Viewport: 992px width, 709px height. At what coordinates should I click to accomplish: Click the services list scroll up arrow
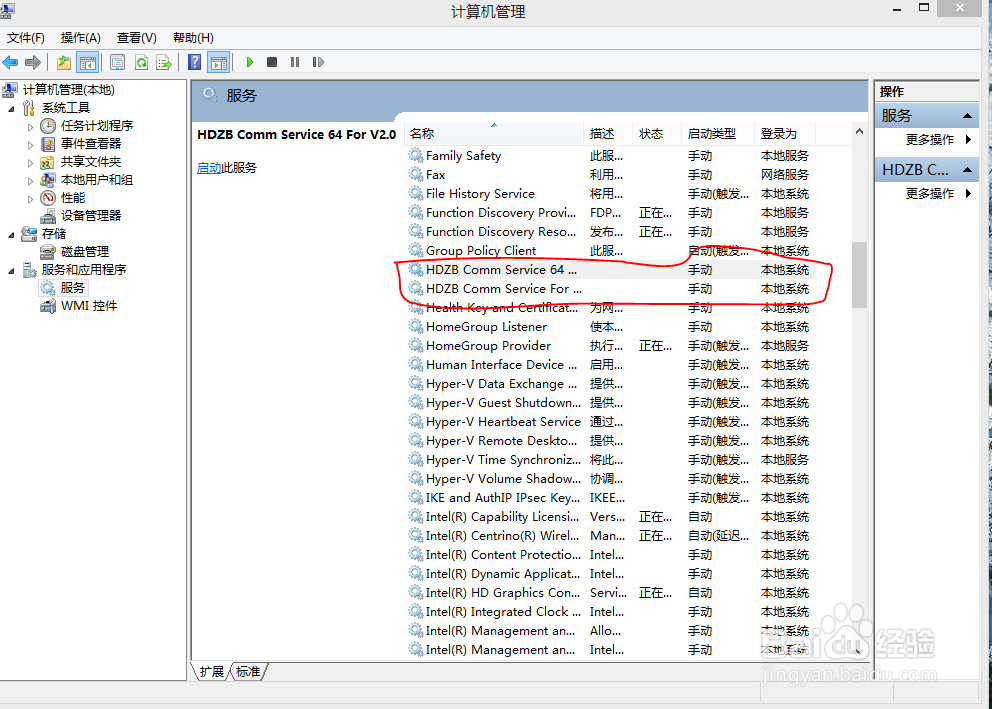pos(859,132)
